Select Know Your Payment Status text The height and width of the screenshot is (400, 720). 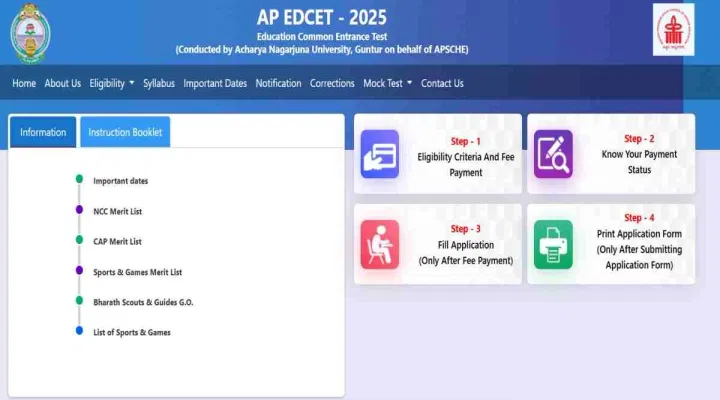point(639,162)
